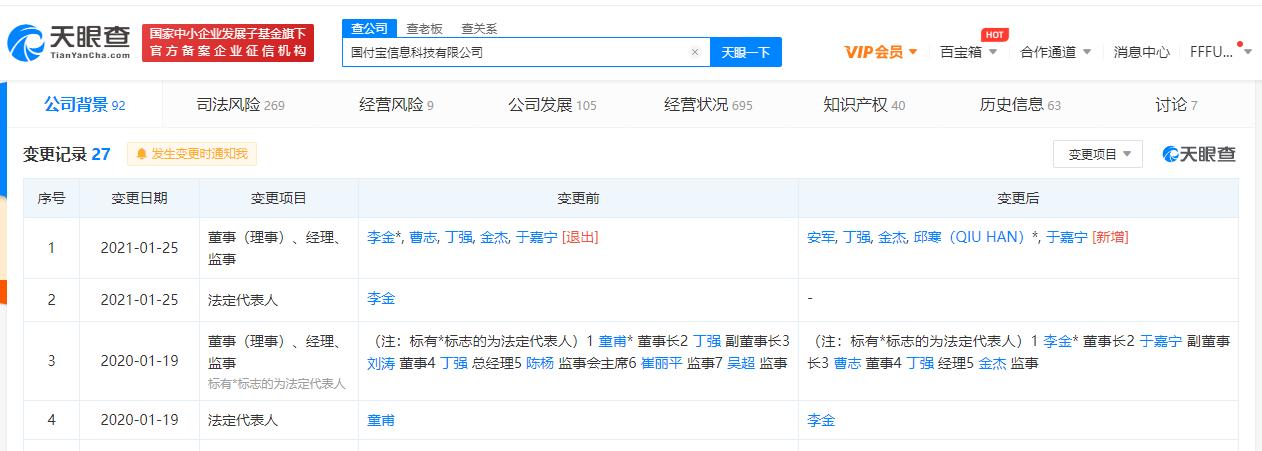Viewport: 1262px width, 451px height.
Task: Select the 公司背景 tab
Action: [x=85, y=104]
